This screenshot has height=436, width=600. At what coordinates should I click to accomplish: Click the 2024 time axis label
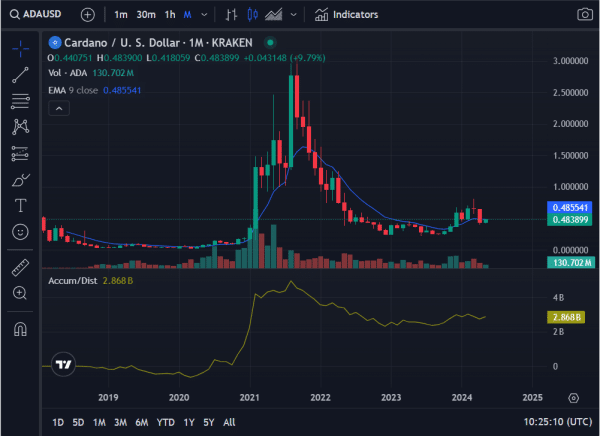tap(462, 398)
